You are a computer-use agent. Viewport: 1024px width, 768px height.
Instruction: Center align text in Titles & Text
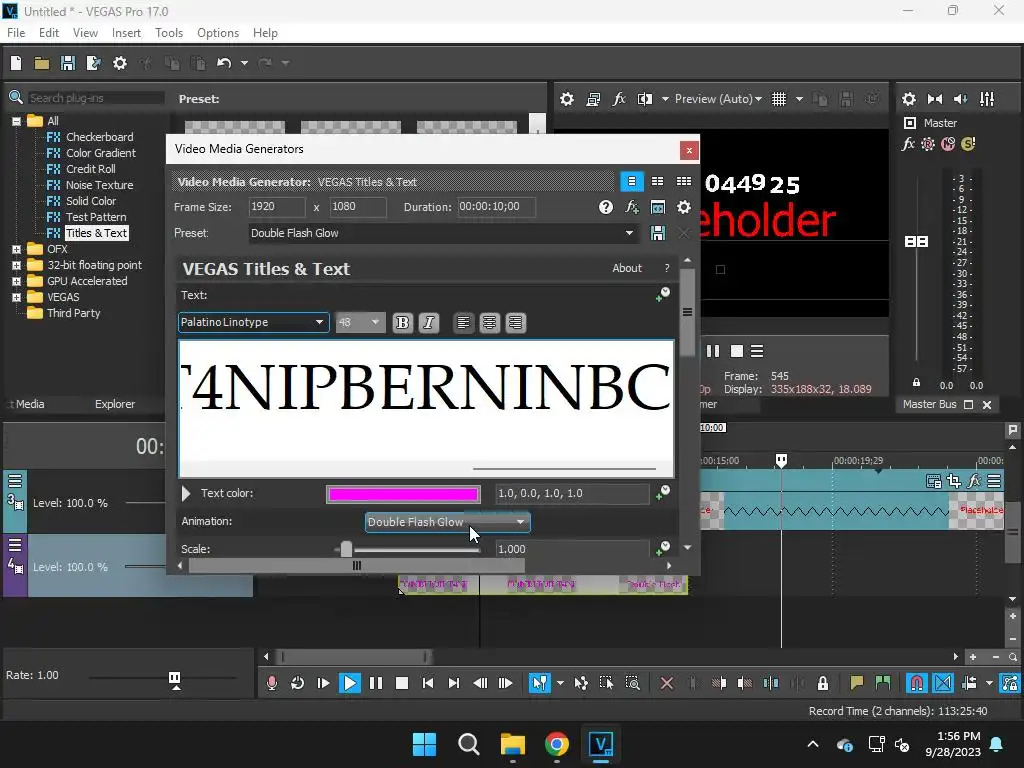(x=489, y=323)
